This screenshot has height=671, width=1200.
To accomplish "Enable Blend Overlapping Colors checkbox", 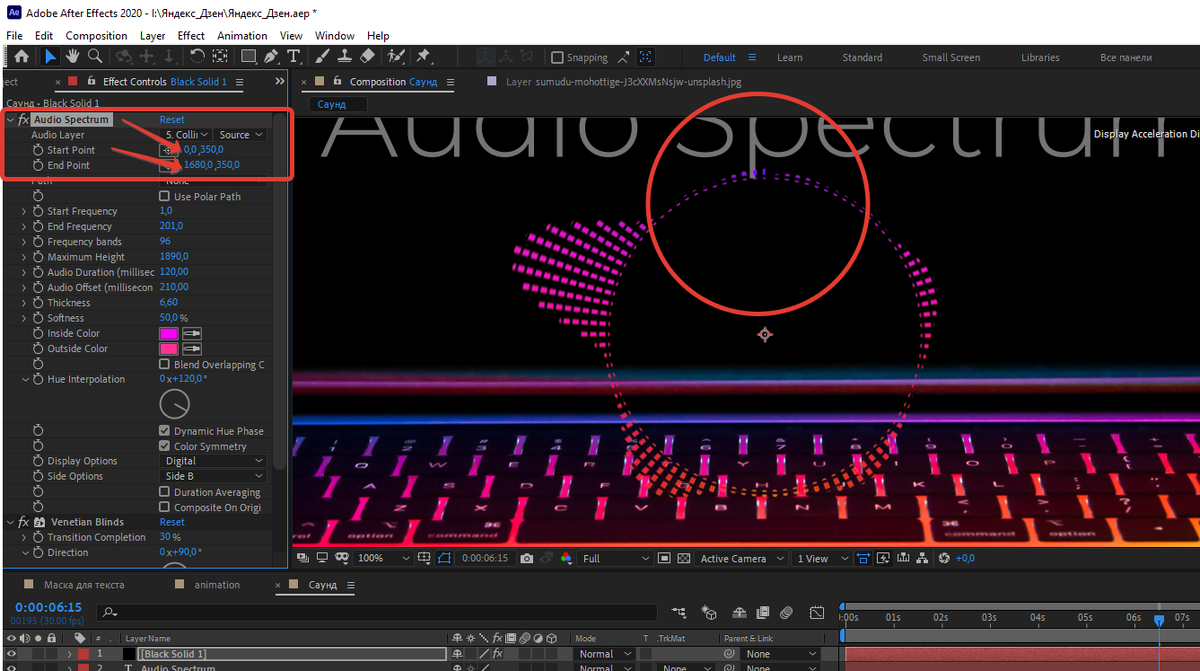I will (x=165, y=365).
